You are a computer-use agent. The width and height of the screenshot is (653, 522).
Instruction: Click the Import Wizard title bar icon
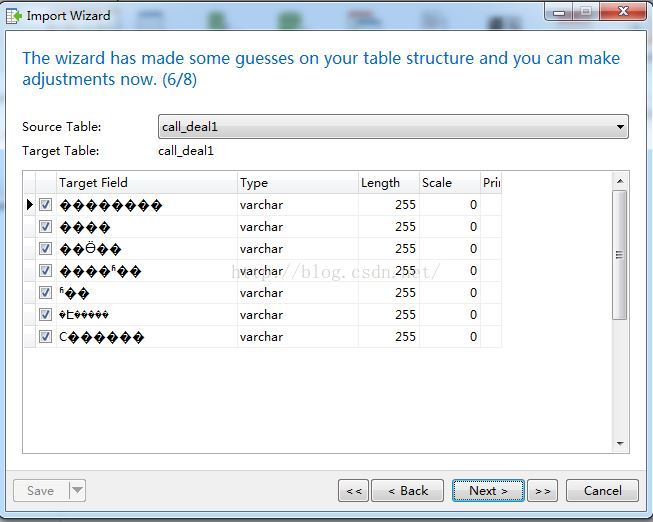[14, 16]
